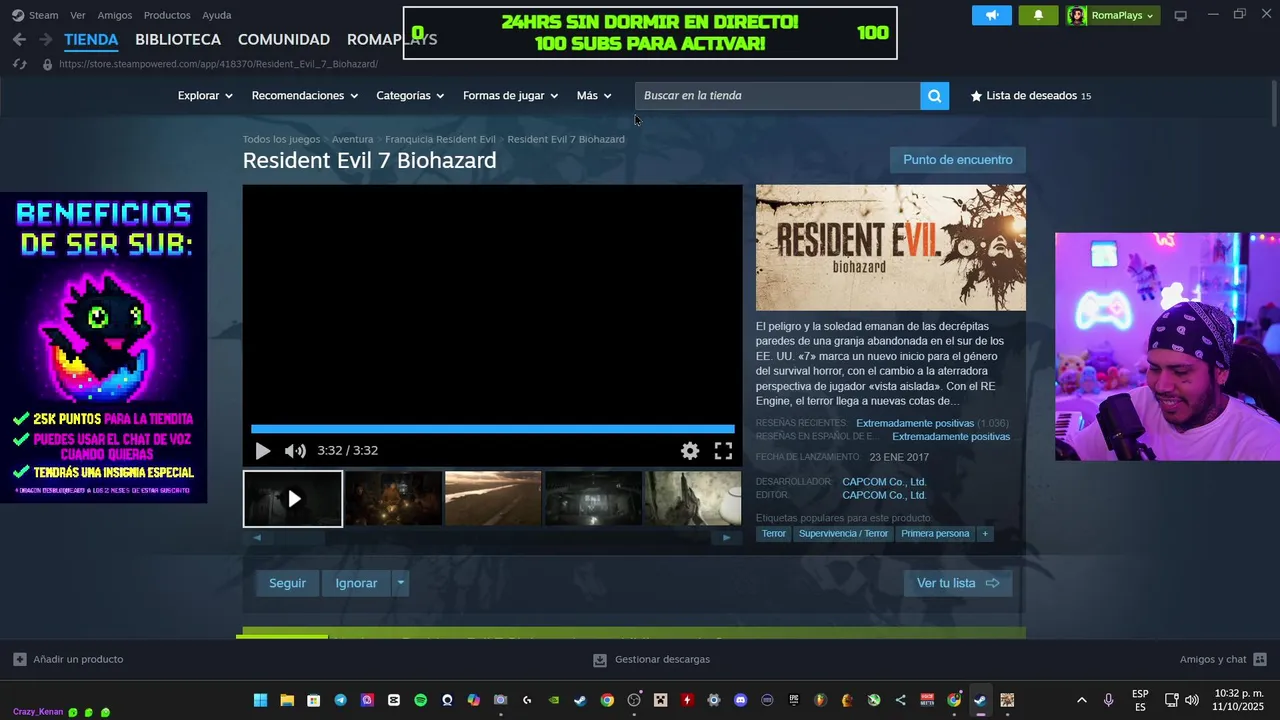Viewport: 1280px width, 720px height.
Task: Click Todos los juegos breadcrumb
Action: click(x=281, y=139)
